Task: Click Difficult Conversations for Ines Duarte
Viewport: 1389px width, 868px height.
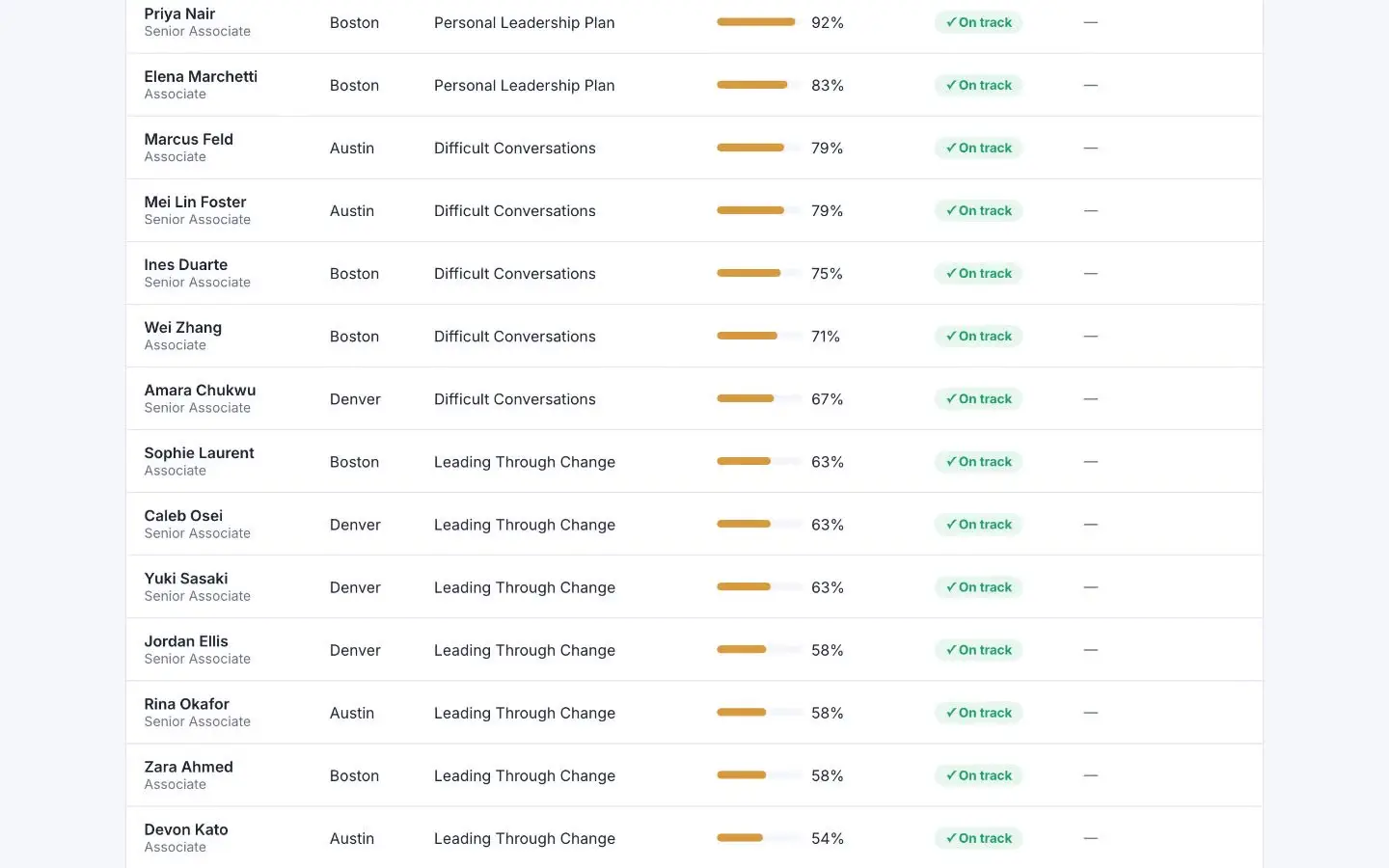Action: pyautogui.click(x=514, y=273)
